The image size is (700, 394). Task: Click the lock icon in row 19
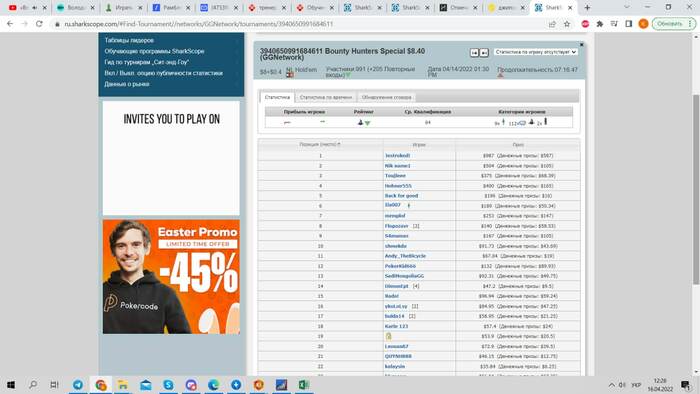click(x=388, y=336)
